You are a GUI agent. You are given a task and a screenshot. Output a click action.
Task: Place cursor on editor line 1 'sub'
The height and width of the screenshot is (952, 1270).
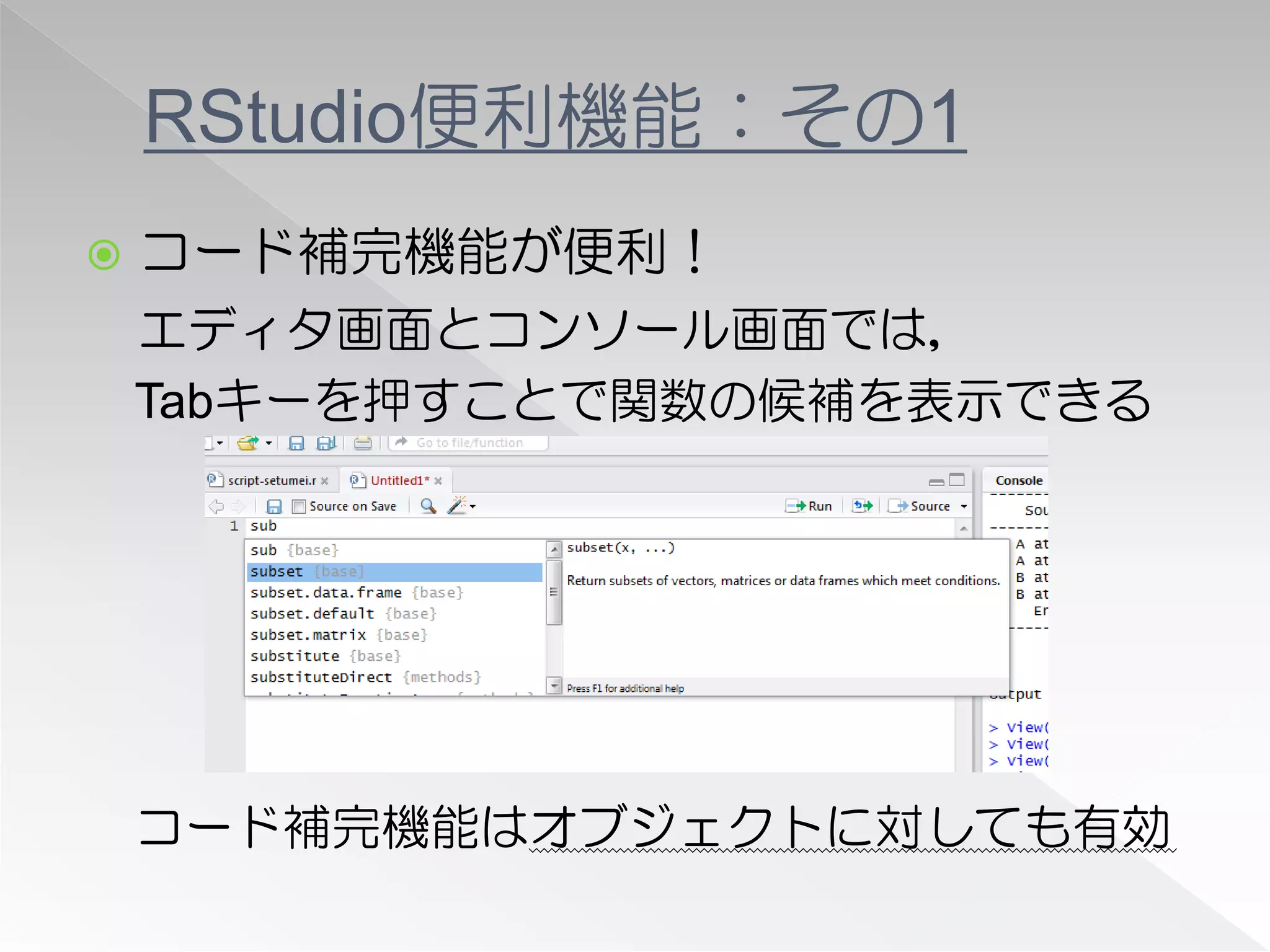point(264,526)
